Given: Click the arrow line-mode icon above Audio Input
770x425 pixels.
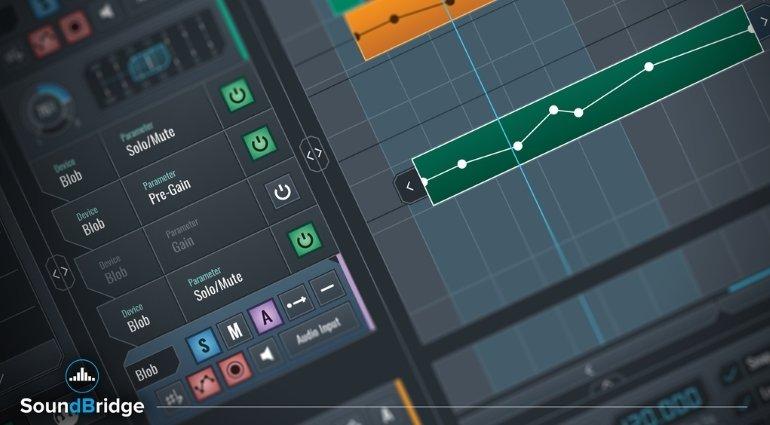Looking at the screenshot, I should pyautogui.click(x=297, y=302).
